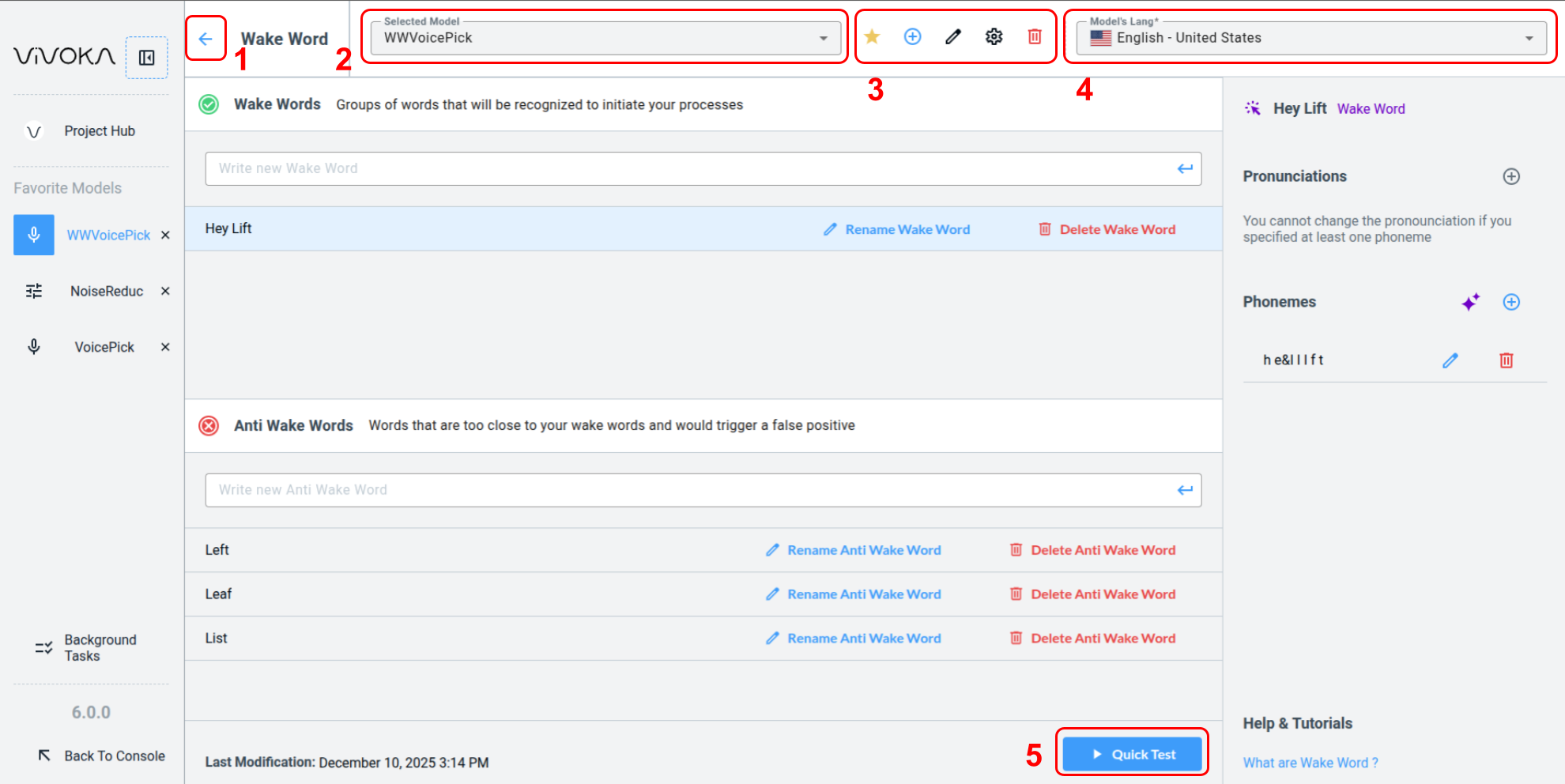Viewport: 1565px width, 784px height.
Task: Click the add new model plus icon
Action: point(912,36)
